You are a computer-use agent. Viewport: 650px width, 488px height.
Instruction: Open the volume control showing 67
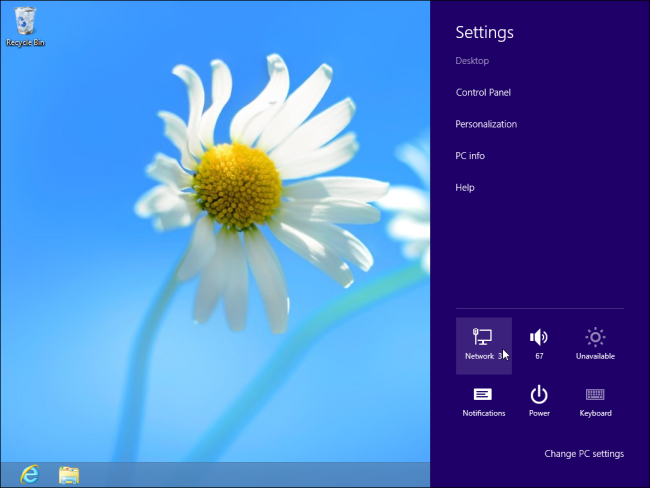(539, 346)
